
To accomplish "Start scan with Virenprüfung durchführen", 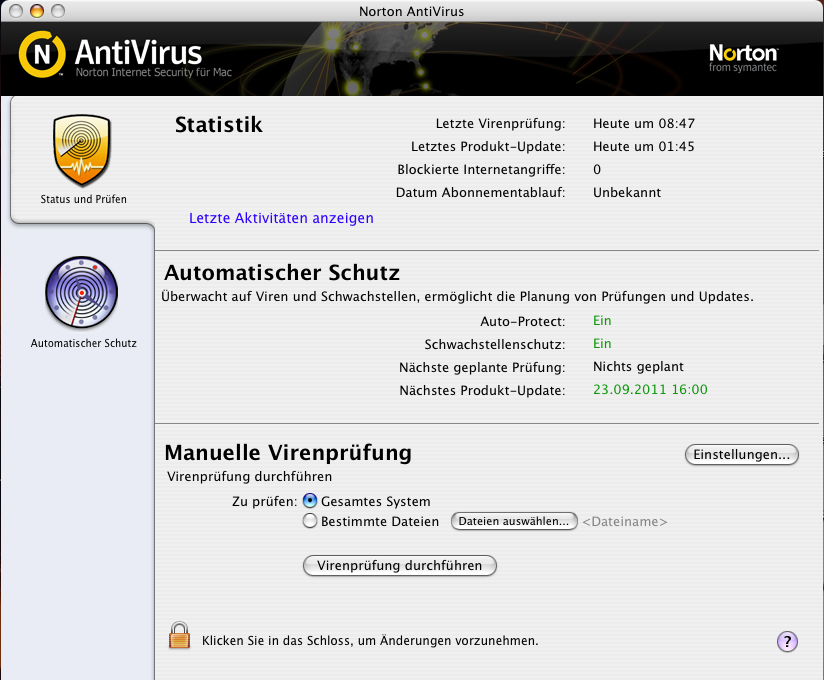I will (399, 565).
